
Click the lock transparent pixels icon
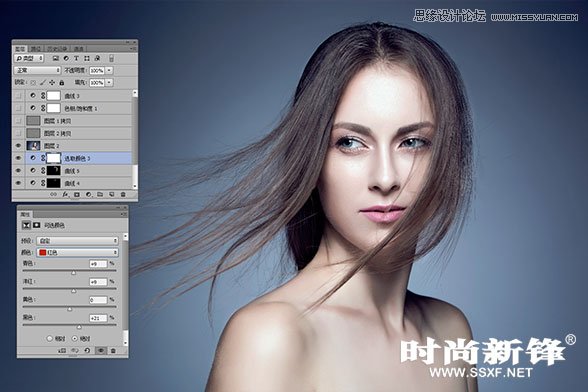click(33, 83)
